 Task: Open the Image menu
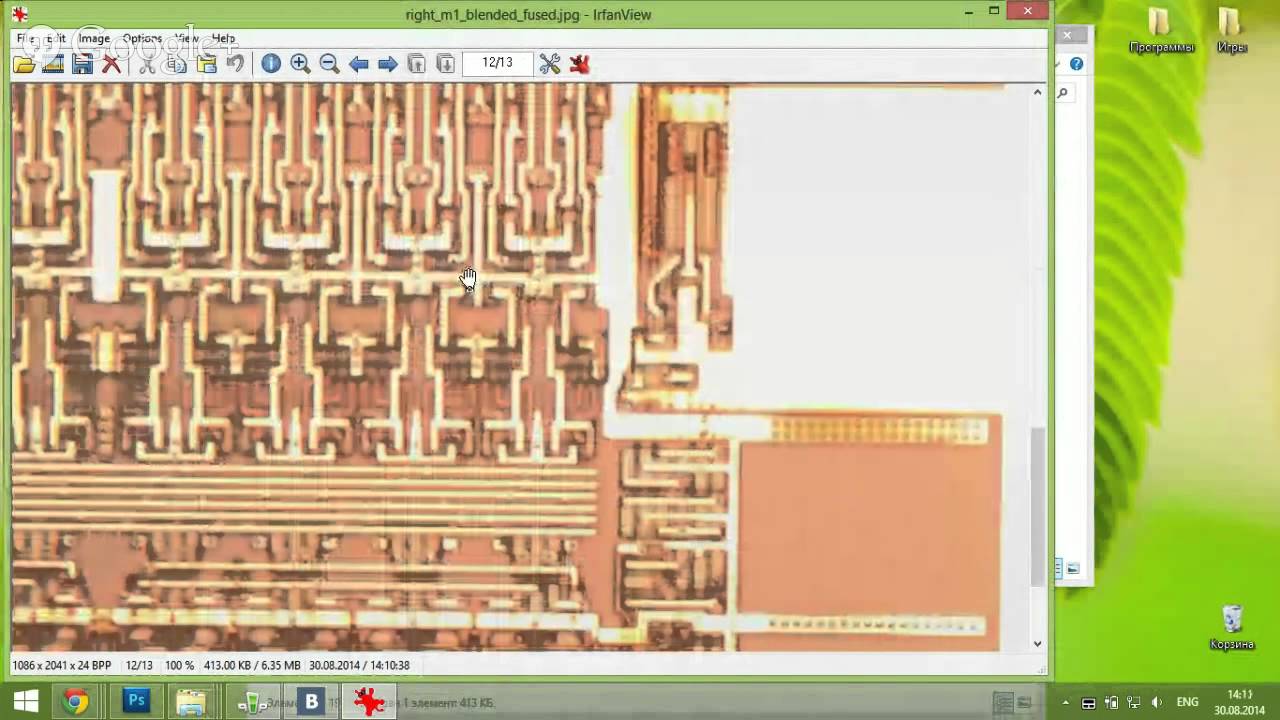tap(94, 38)
